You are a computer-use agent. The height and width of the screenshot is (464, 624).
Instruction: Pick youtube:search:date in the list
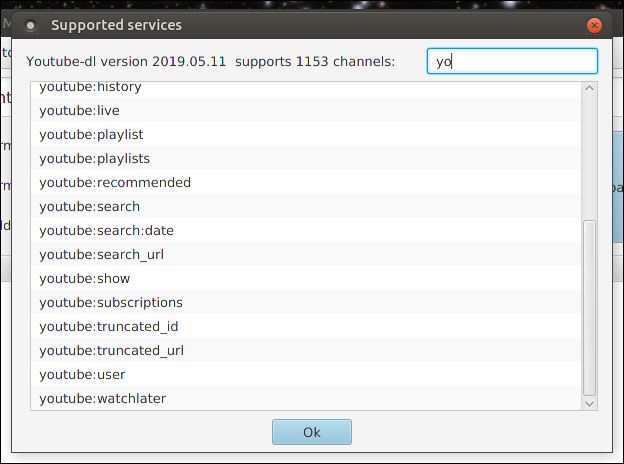(x=106, y=230)
